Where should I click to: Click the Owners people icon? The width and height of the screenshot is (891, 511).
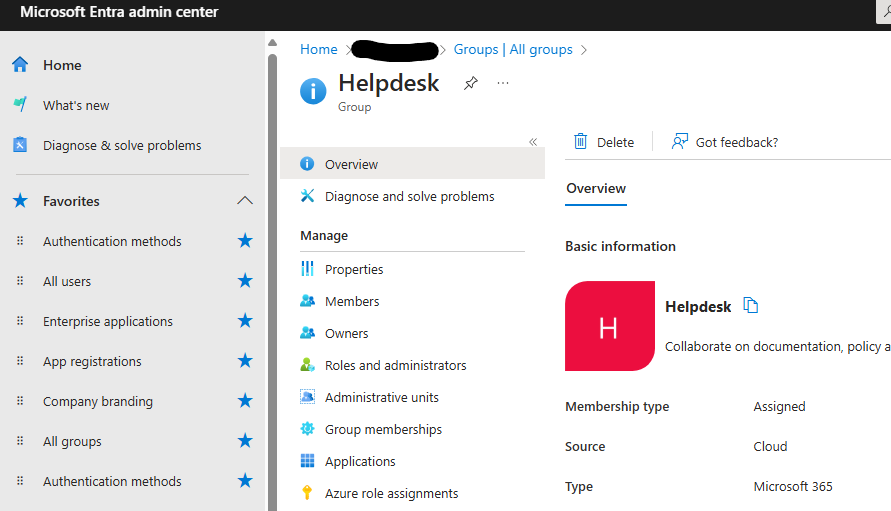tap(307, 333)
